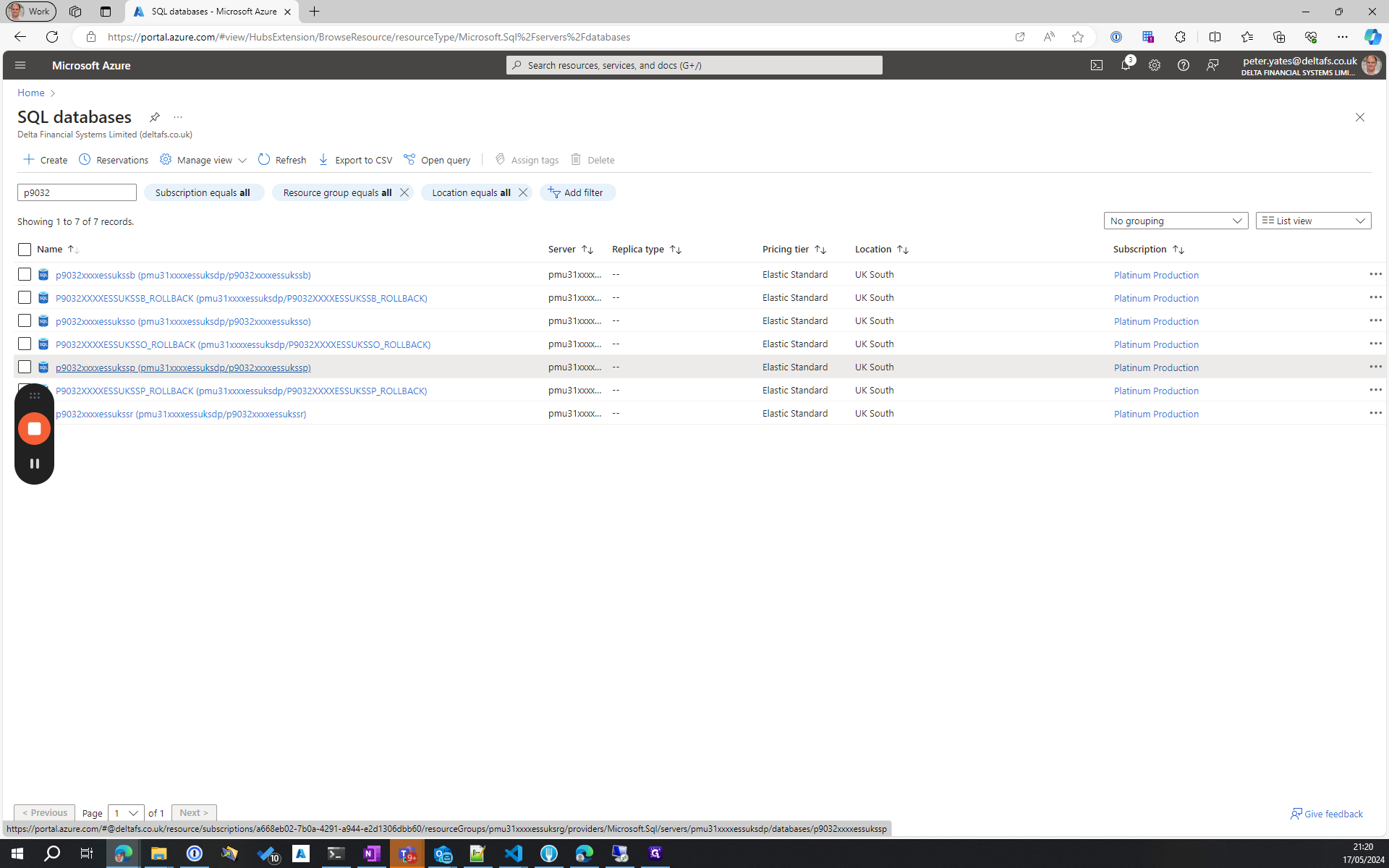Check the p9032xxxxessukssb row checkbox
This screenshot has width=1389, height=868.
click(25, 274)
